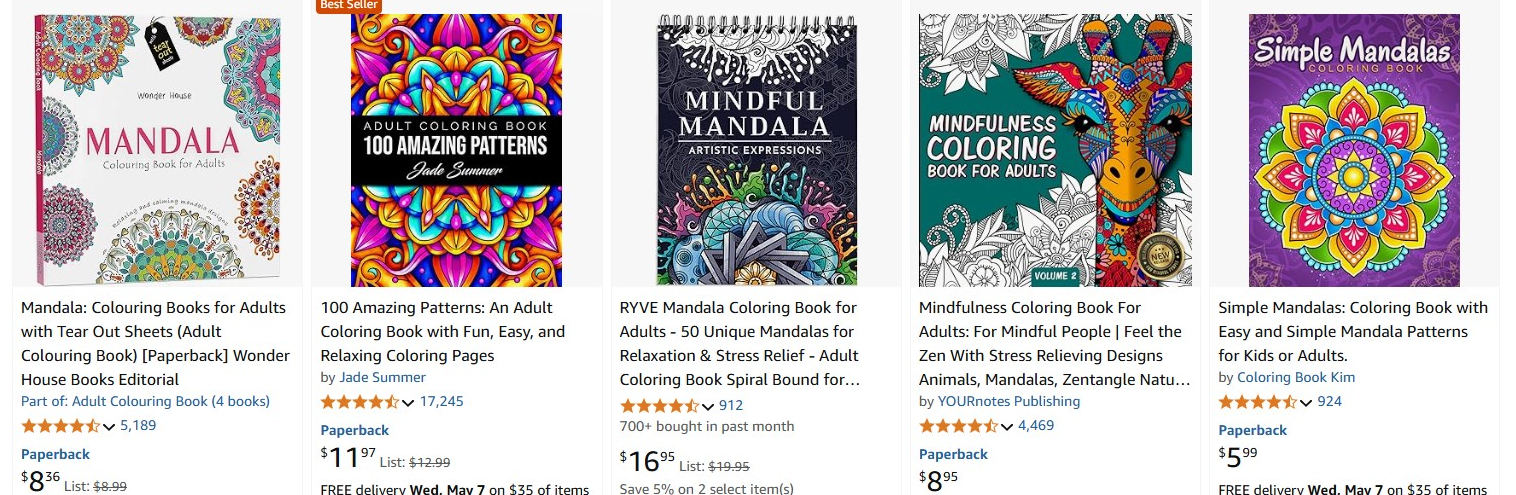
Task: Expand rating dropdown for 100 Amazing Patterns
Action: click(x=408, y=403)
